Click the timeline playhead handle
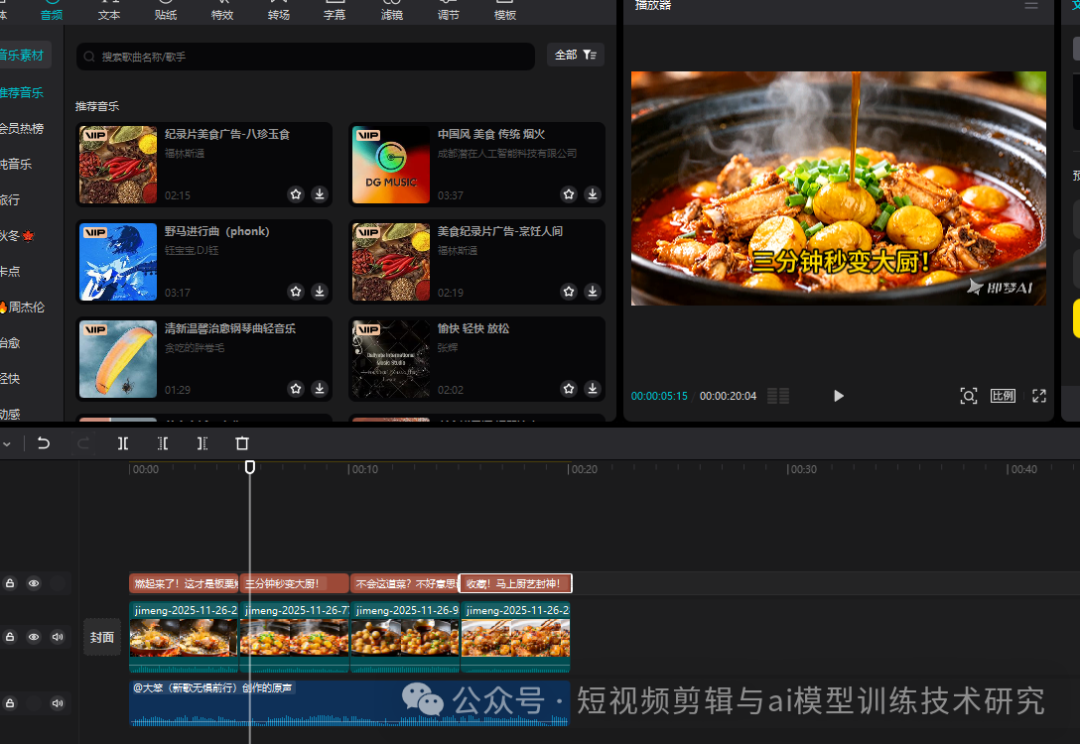1080x744 pixels. click(250, 468)
